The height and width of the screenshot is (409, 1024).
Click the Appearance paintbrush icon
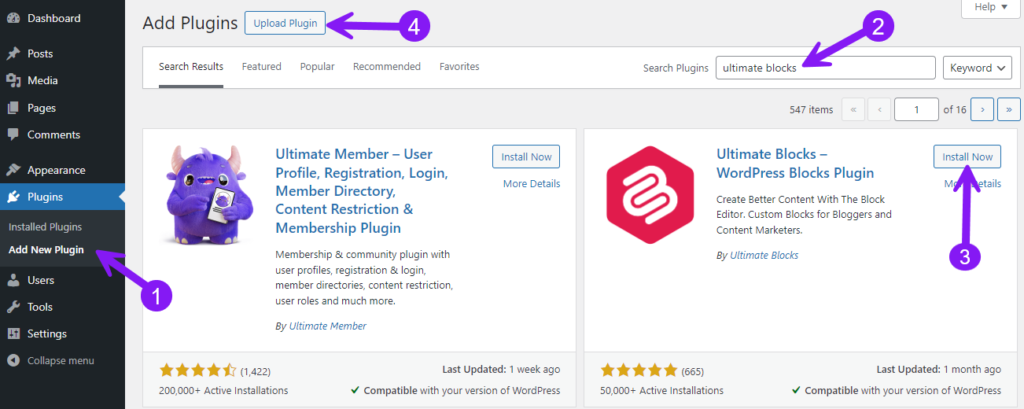(x=13, y=170)
